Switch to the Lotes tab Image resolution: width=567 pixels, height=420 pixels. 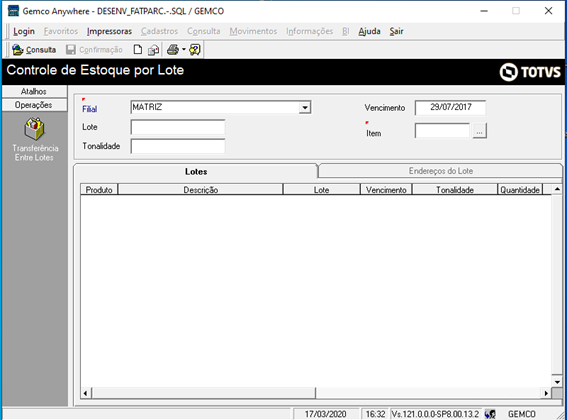(196, 171)
